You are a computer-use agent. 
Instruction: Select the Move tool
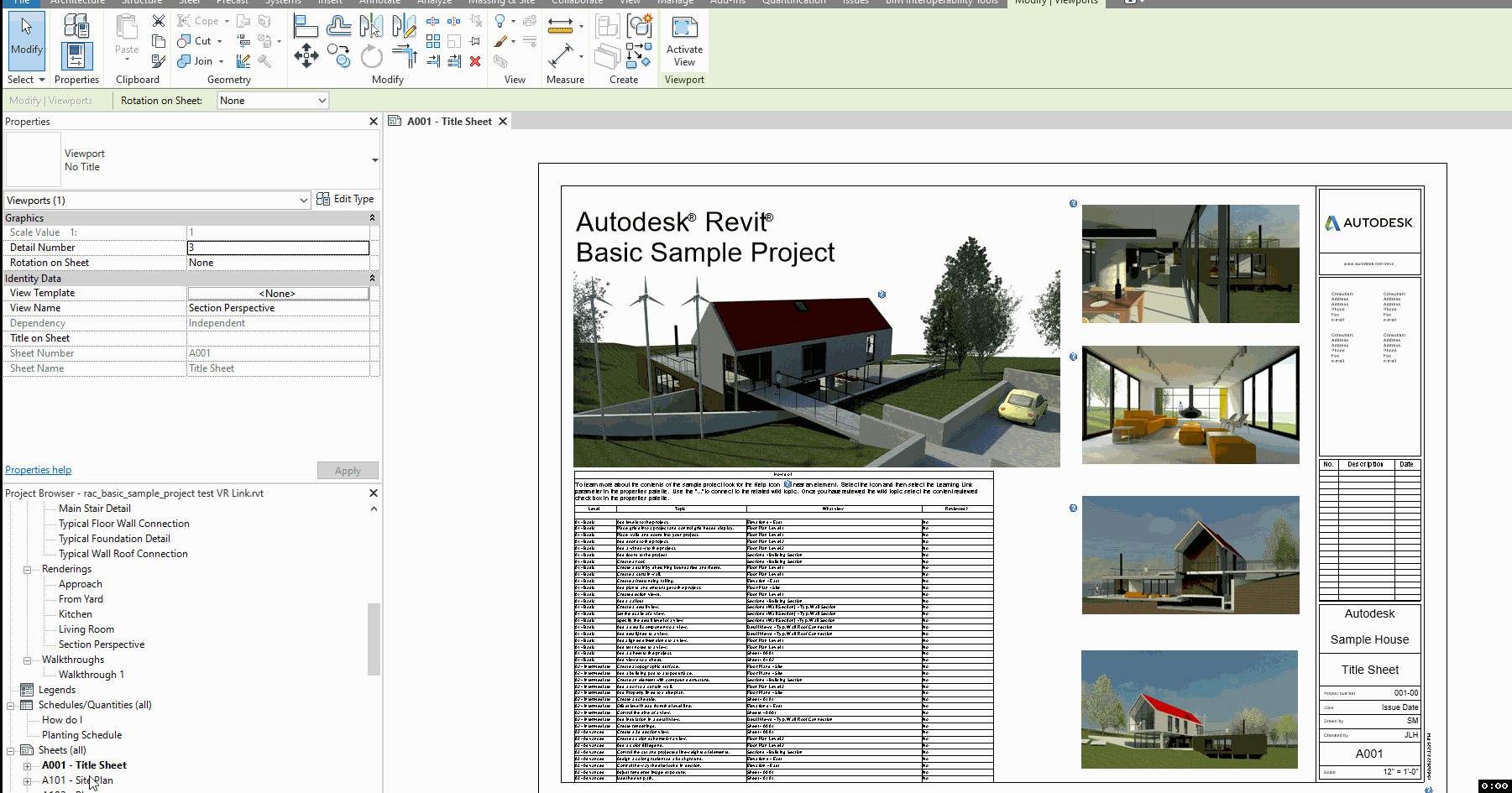(306, 57)
